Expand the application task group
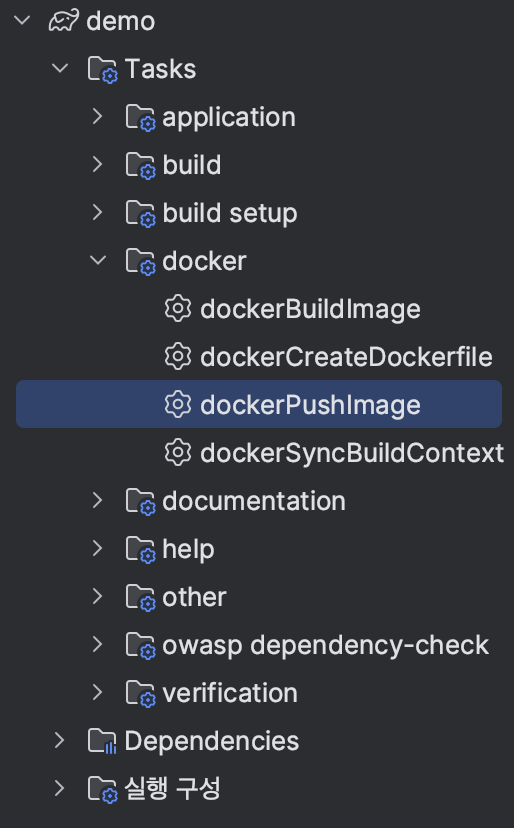Viewport: 514px width, 828px height. click(98, 116)
